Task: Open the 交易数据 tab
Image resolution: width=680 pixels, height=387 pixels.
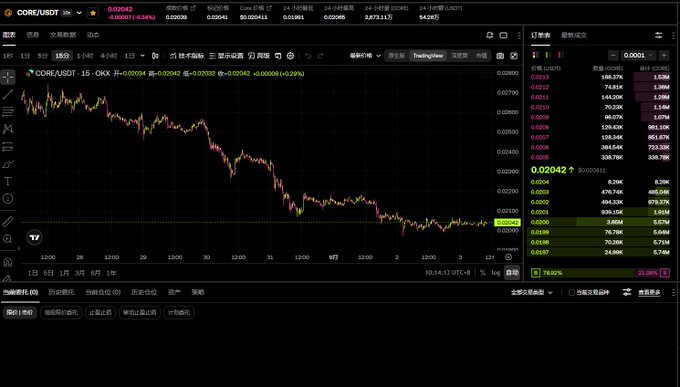Action: click(63, 35)
